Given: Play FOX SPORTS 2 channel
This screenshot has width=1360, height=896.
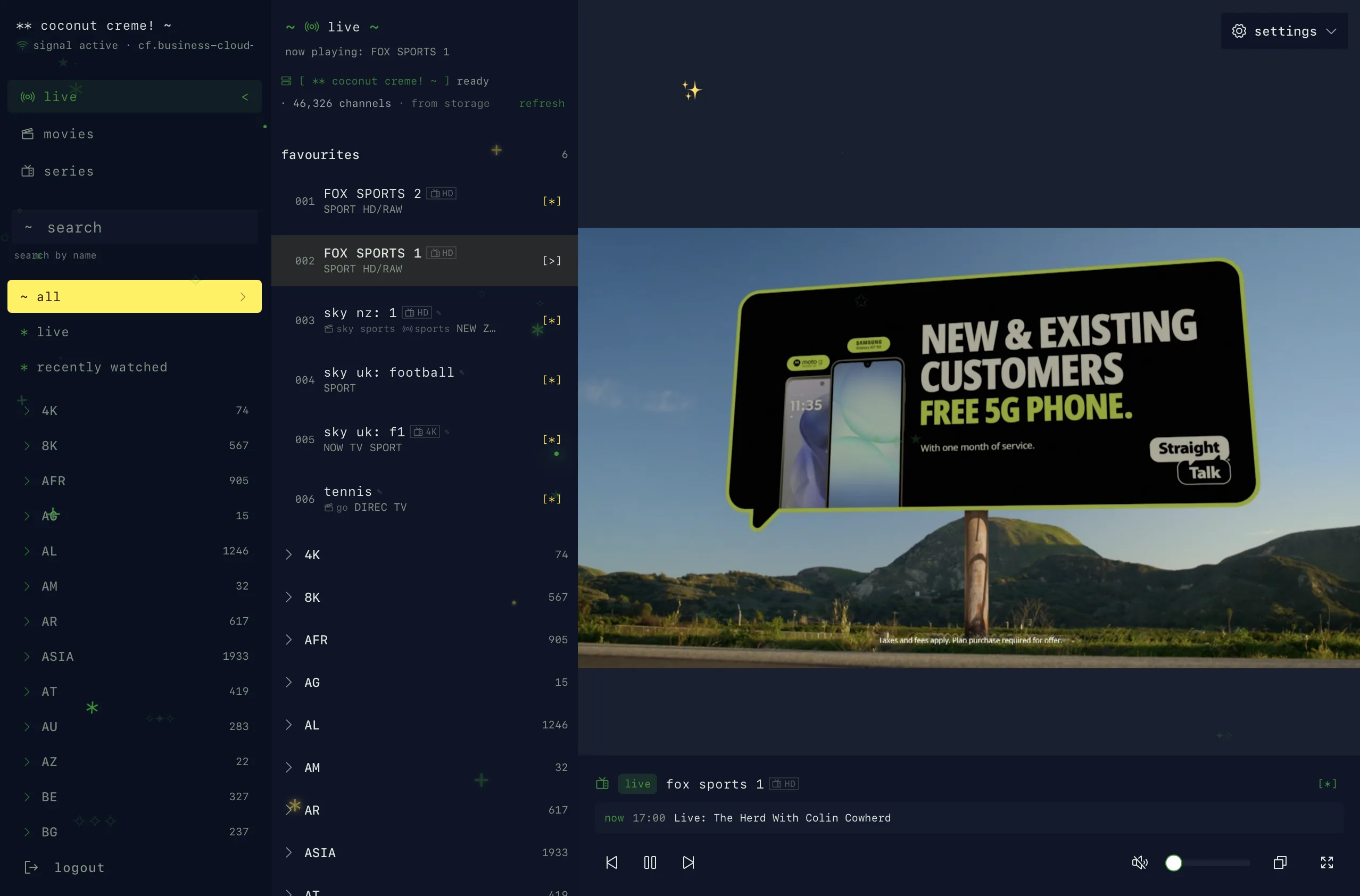Looking at the screenshot, I should [x=425, y=201].
